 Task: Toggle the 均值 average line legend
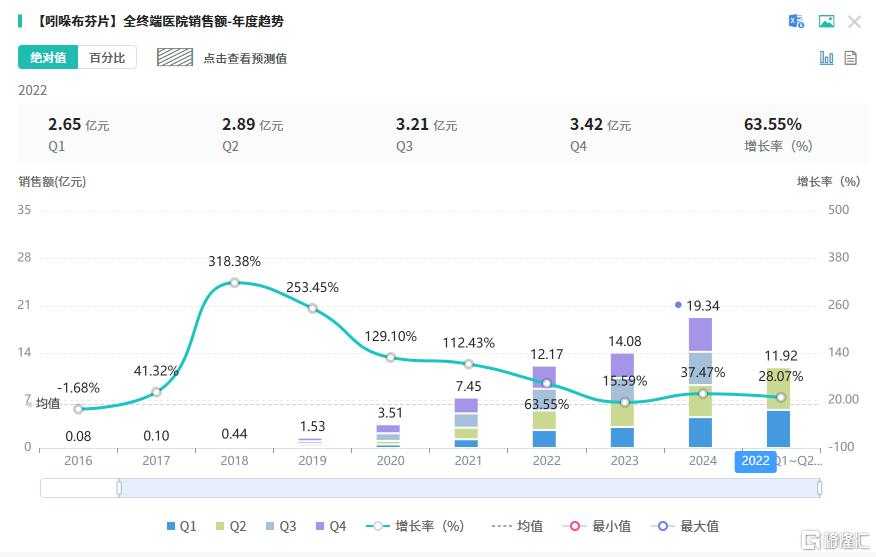point(517,526)
